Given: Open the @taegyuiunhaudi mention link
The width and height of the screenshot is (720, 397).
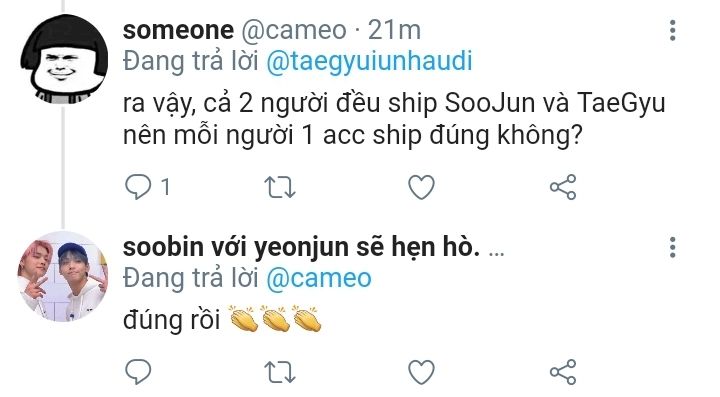Looking at the screenshot, I should coord(369,62).
